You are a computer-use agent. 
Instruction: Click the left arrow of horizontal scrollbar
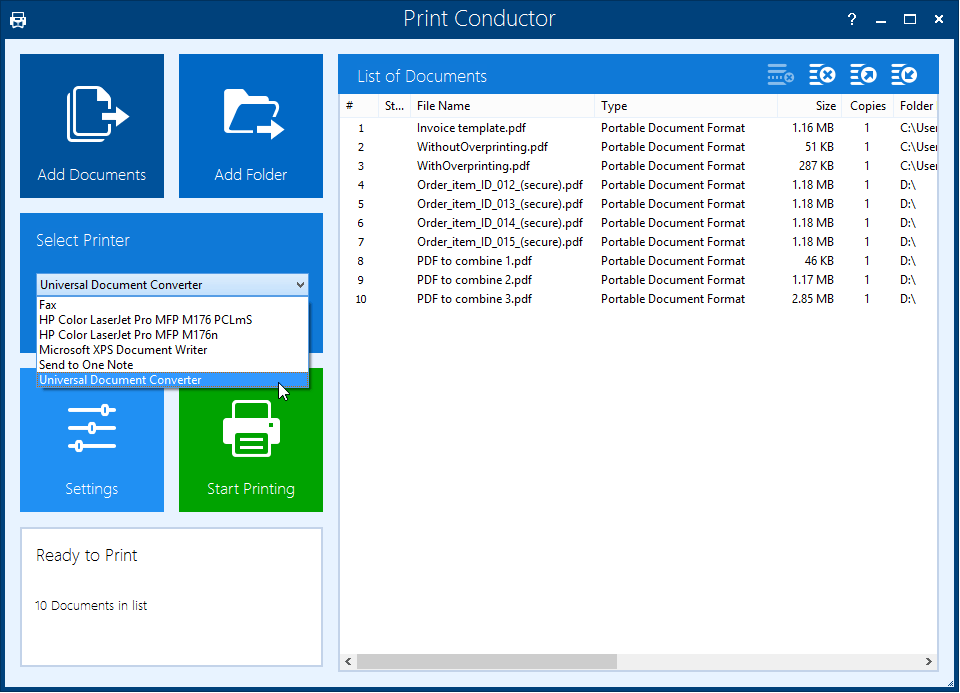[x=348, y=661]
